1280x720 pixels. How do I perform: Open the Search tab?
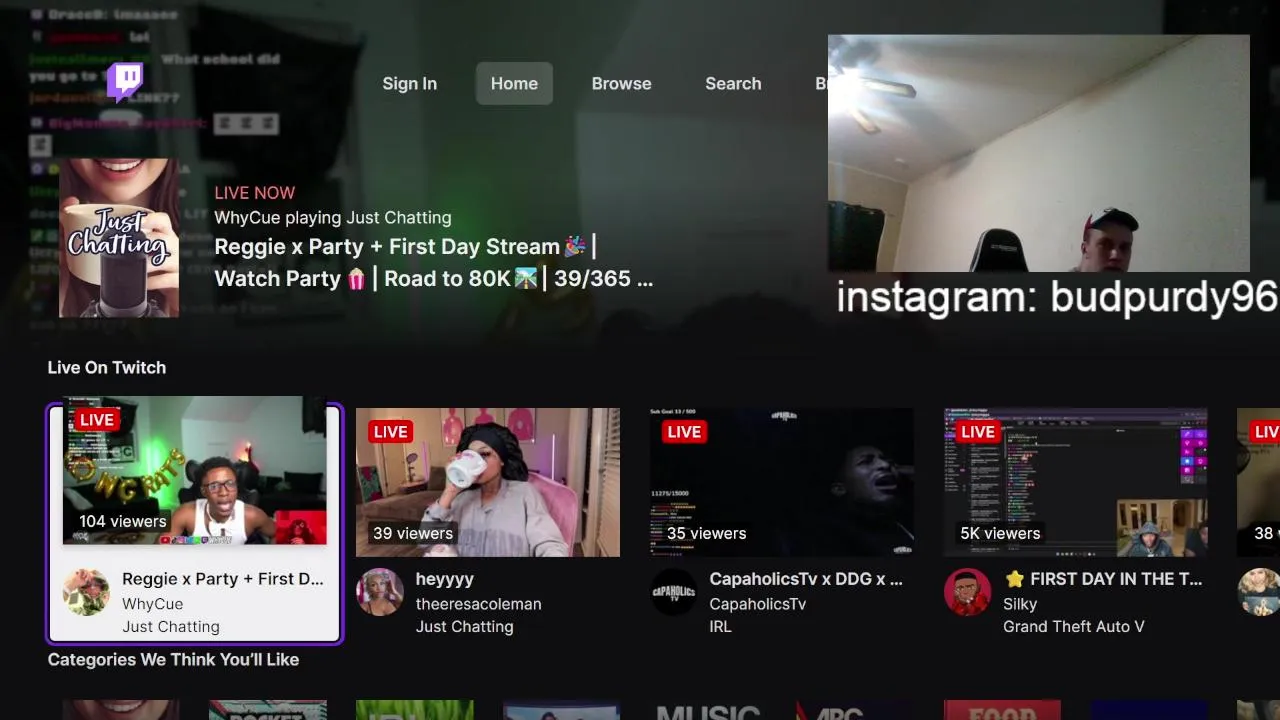point(733,83)
